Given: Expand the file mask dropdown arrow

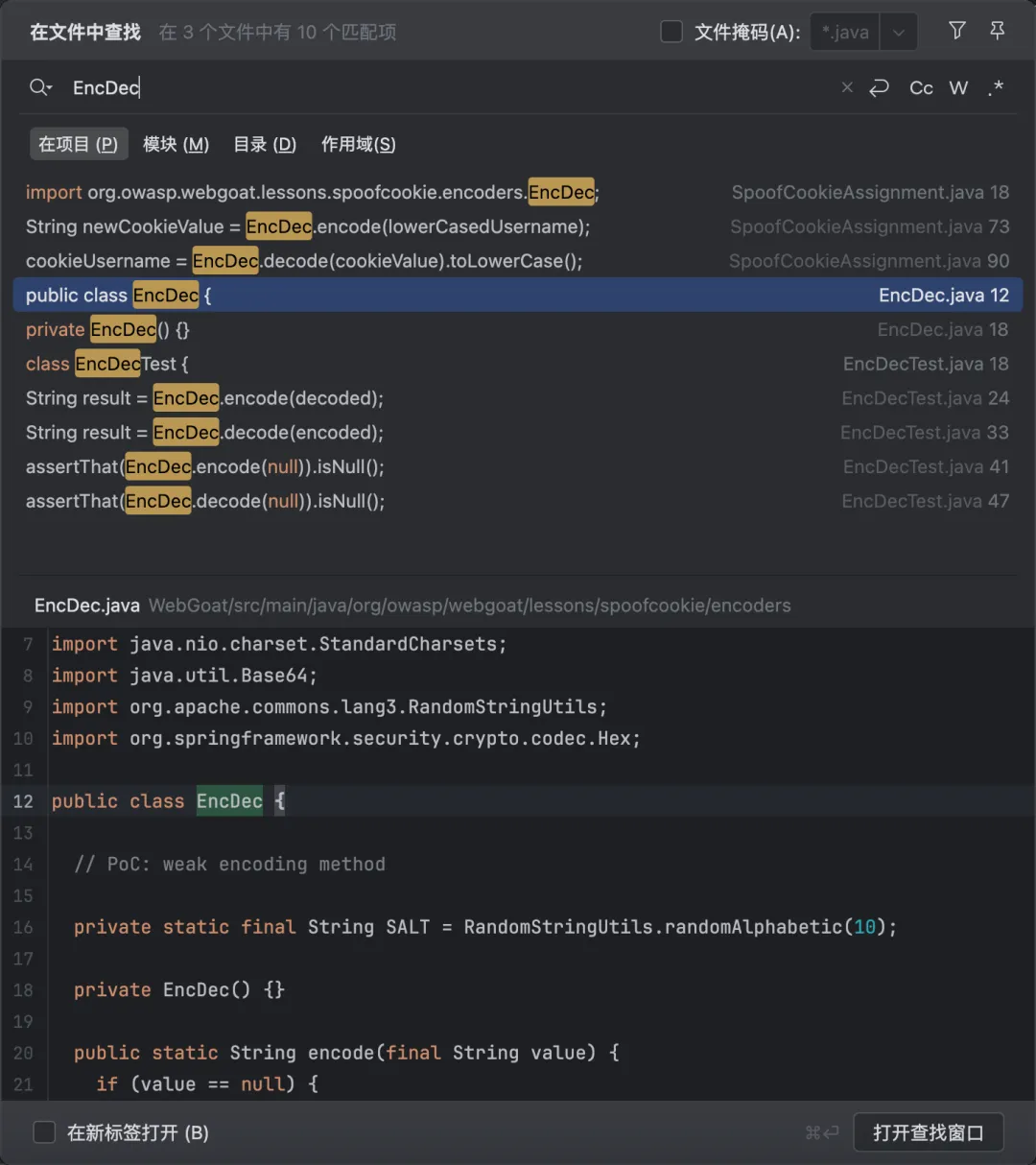Looking at the screenshot, I should click(899, 32).
